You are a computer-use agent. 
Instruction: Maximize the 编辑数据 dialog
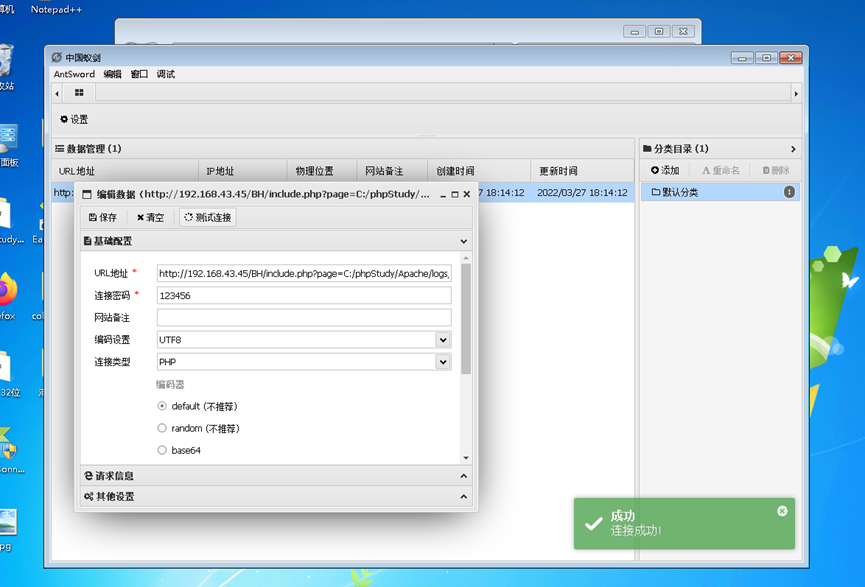pos(455,195)
